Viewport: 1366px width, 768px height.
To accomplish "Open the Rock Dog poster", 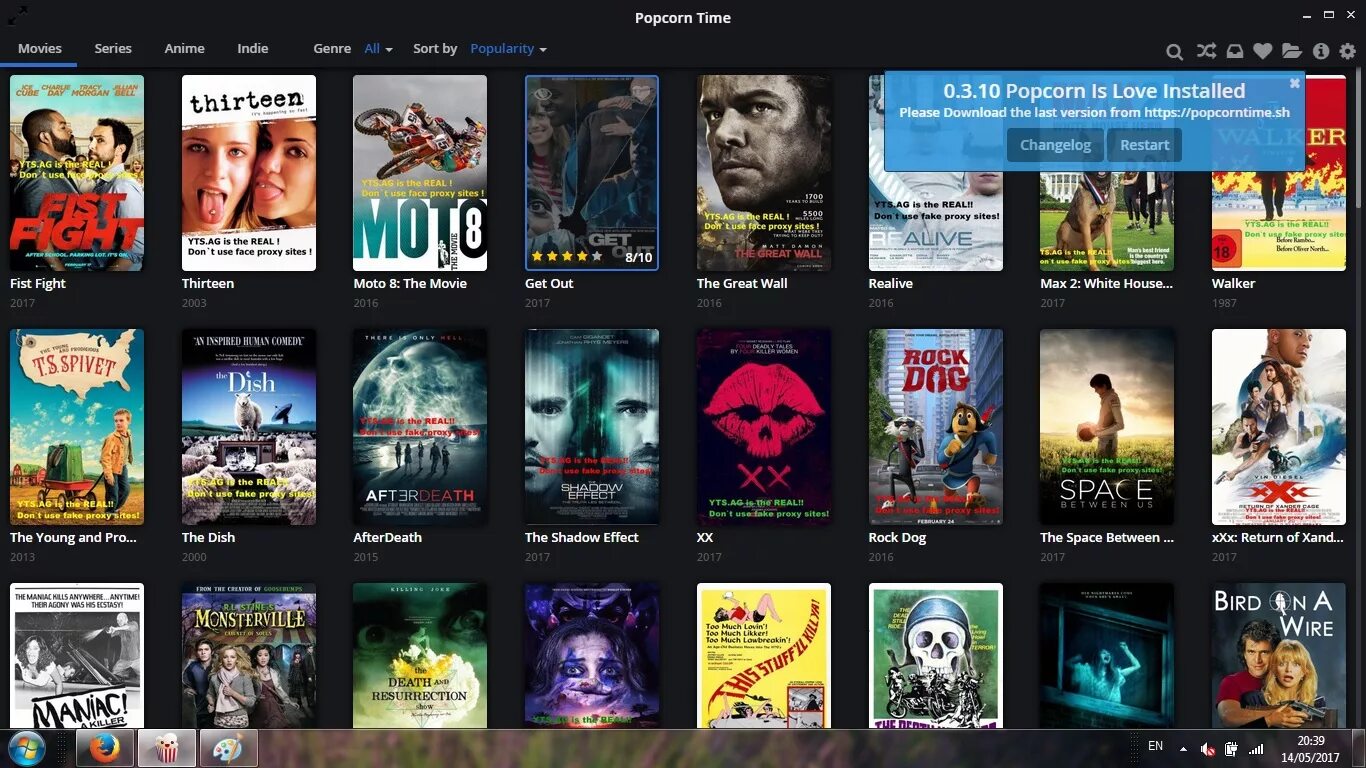I will point(936,427).
